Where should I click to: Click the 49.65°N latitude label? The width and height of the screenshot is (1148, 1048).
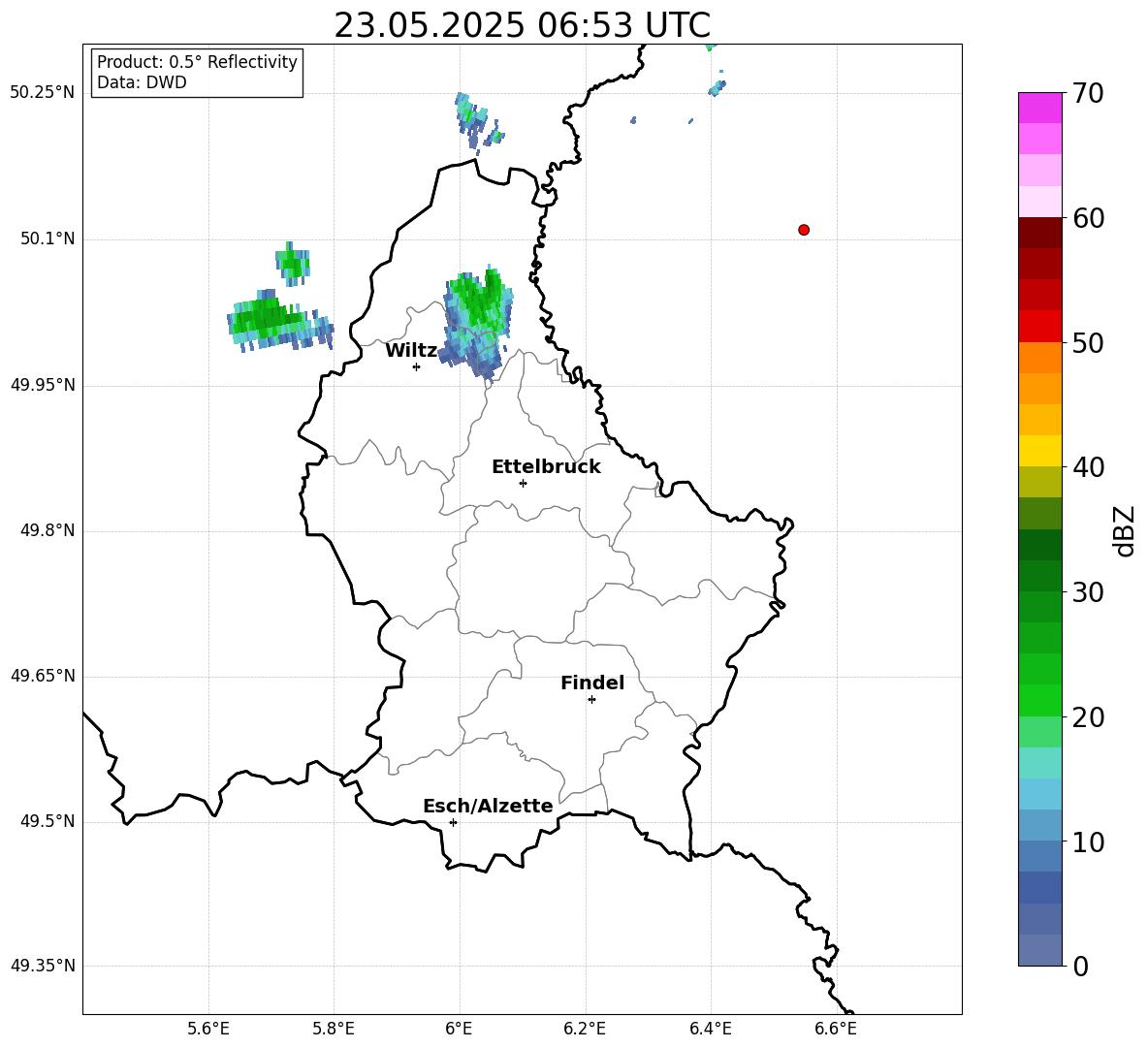tap(43, 675)
